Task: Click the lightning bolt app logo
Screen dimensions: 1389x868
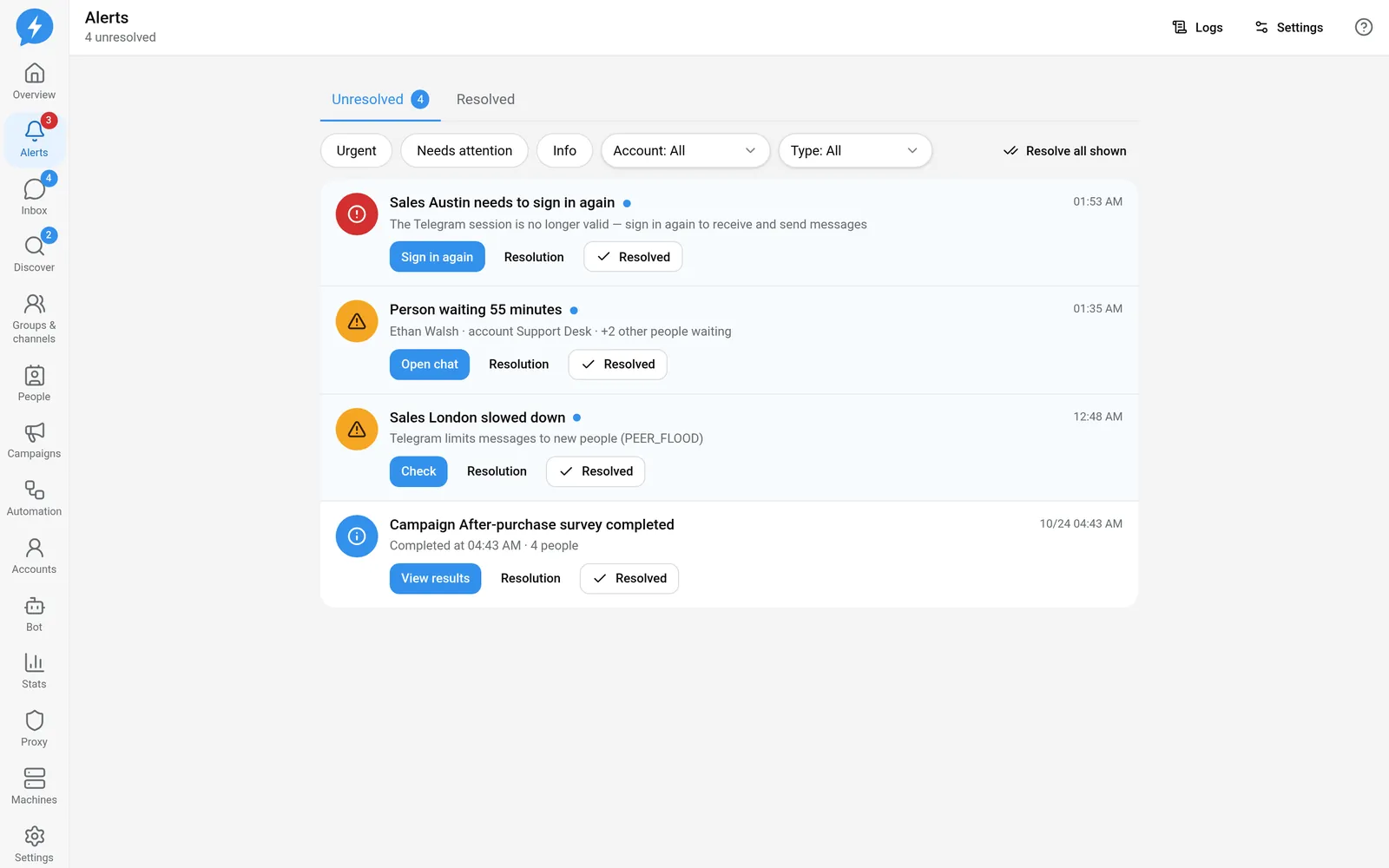Action: point(35,27)
